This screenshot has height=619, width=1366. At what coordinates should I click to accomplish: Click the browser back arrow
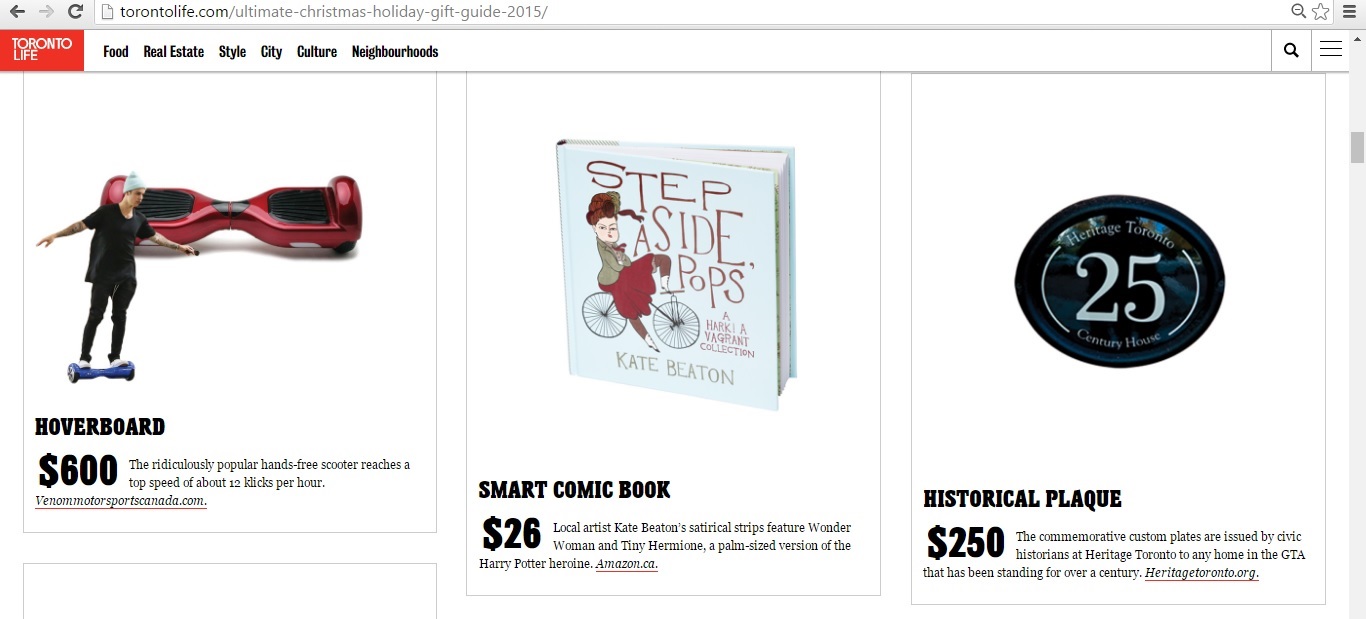(17, 12)
